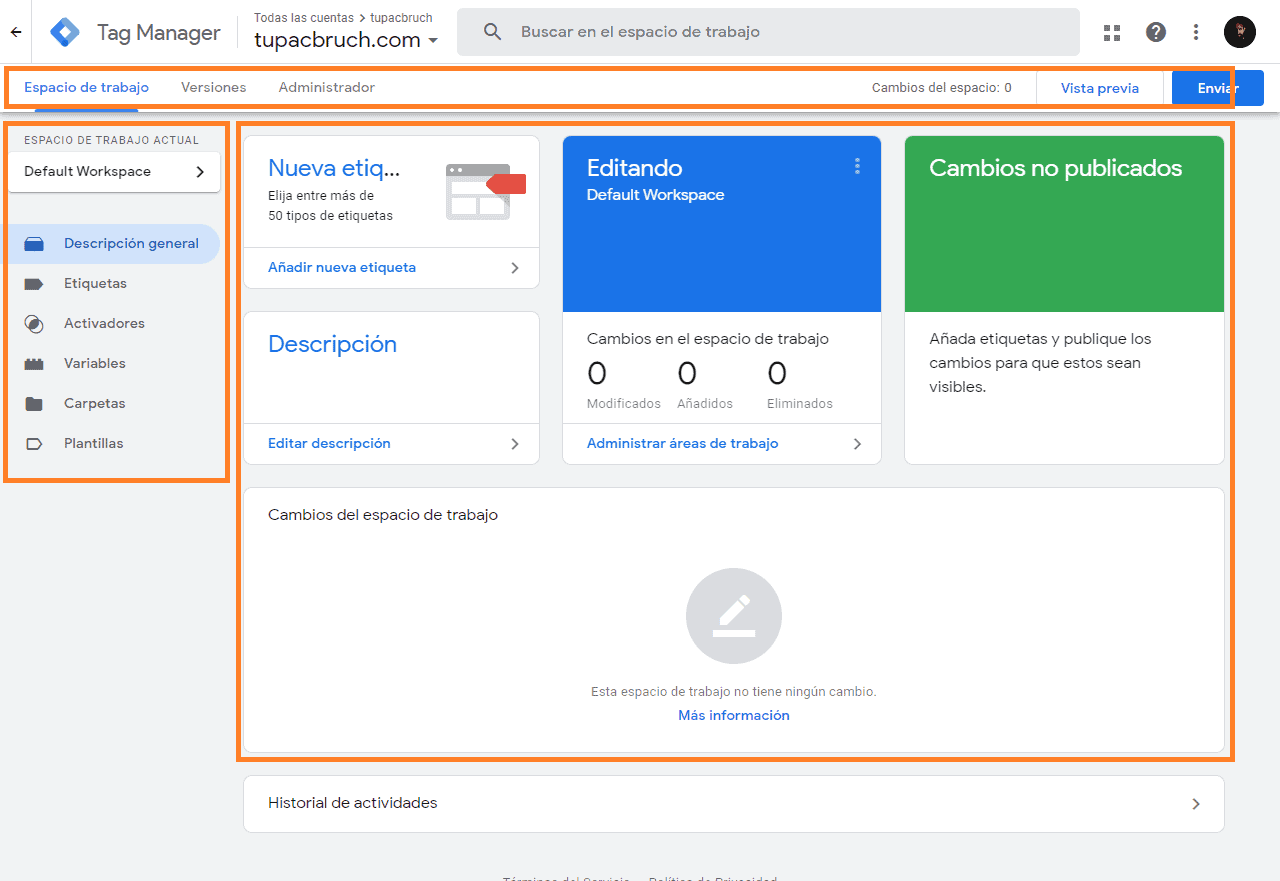Open the account profile avatar

[1240, 31]
